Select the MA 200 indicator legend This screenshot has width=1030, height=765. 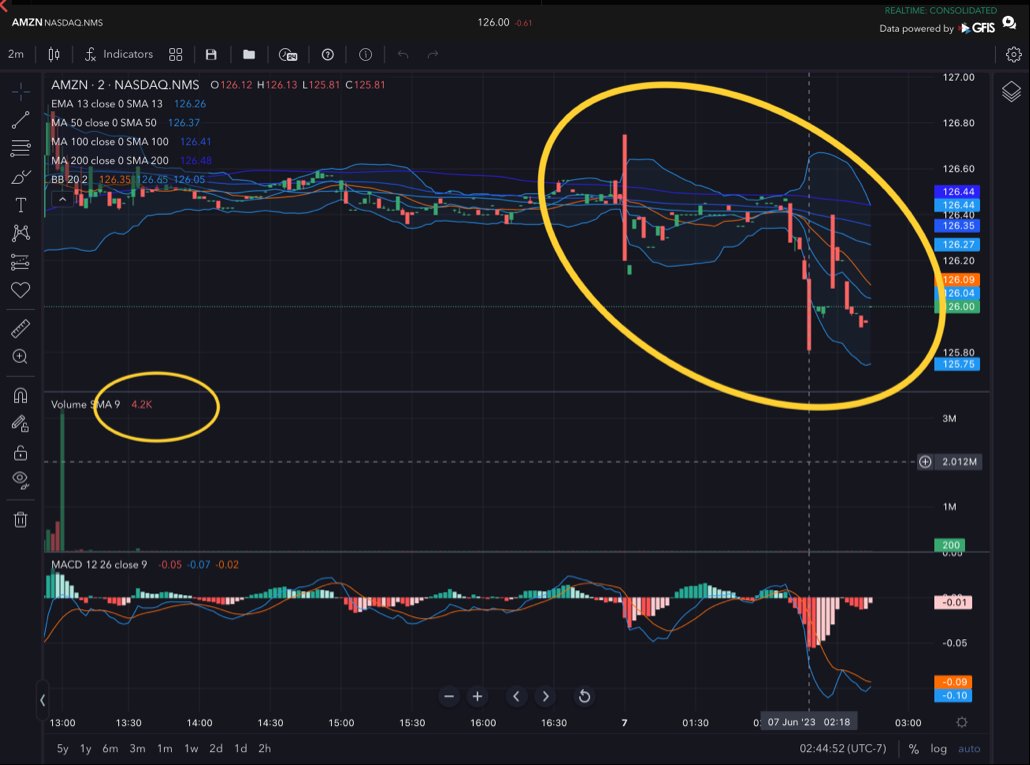(x=110, y=161)
